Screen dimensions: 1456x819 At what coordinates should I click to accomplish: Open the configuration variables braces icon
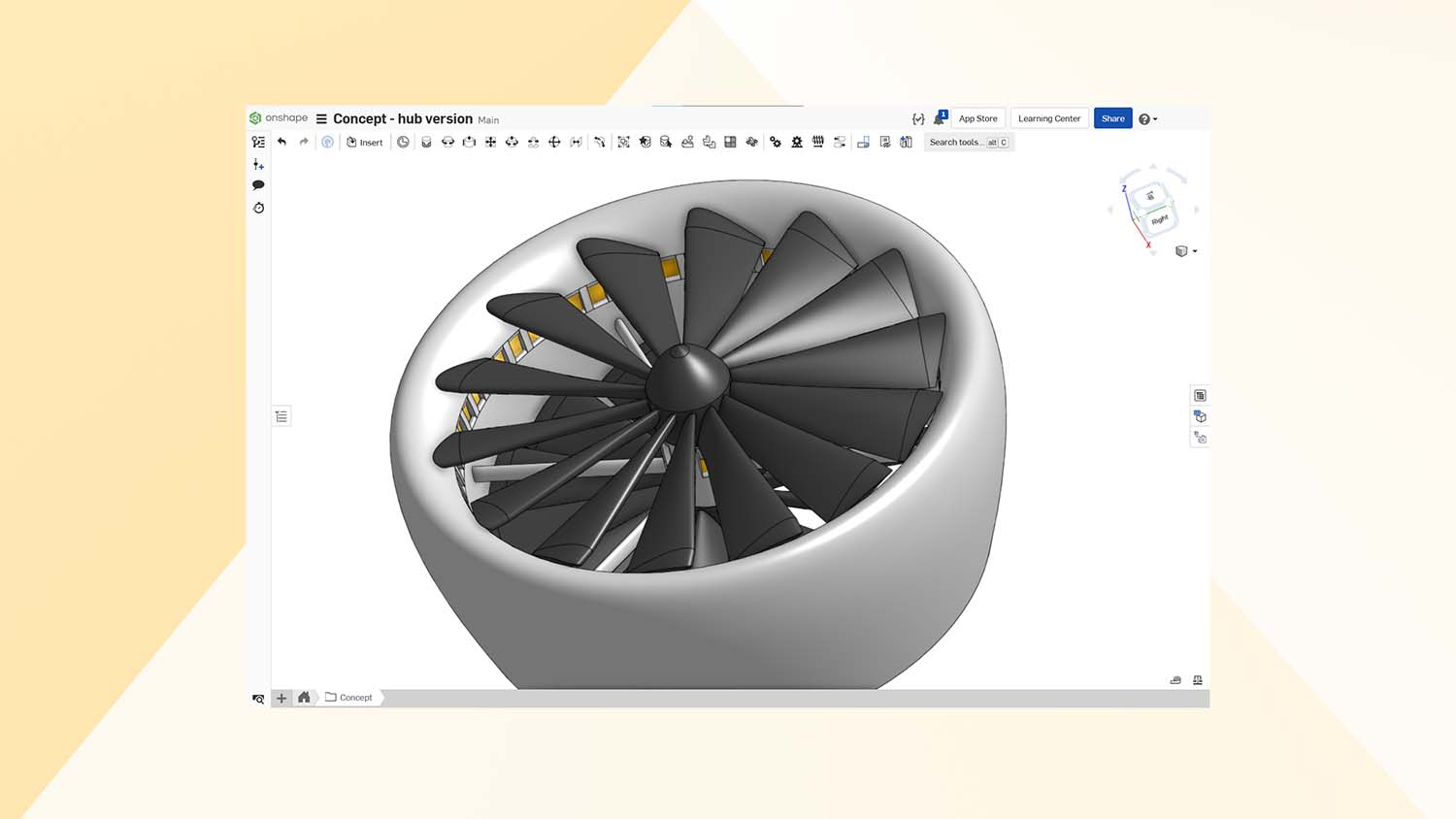click(x=918, y=118)
